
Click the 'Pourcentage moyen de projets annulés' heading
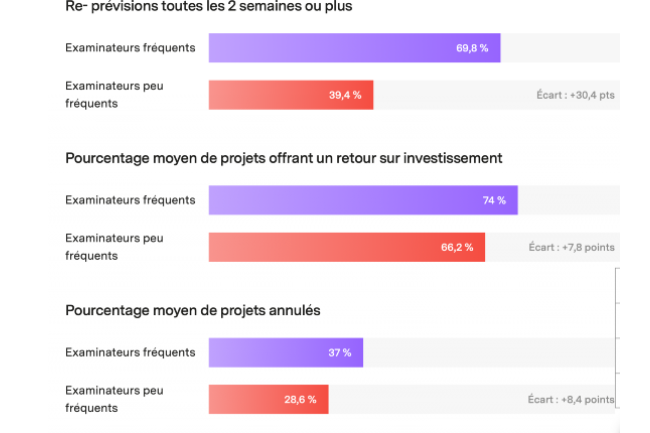(193, 311)
